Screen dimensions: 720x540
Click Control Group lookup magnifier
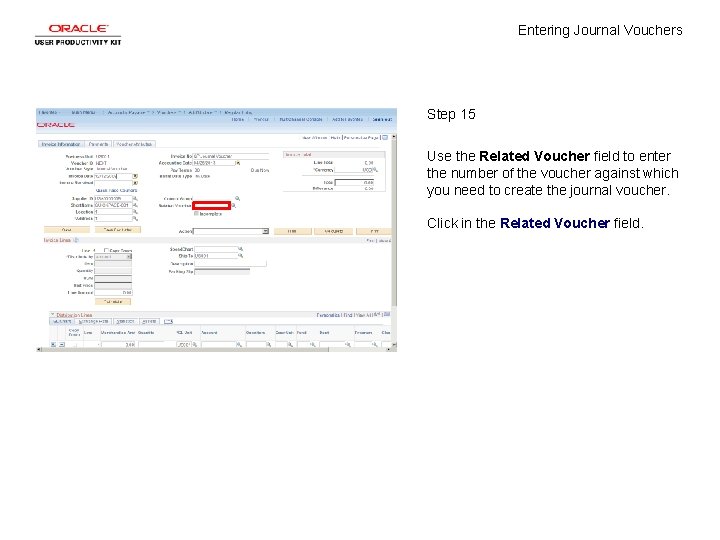coord(237,199)
